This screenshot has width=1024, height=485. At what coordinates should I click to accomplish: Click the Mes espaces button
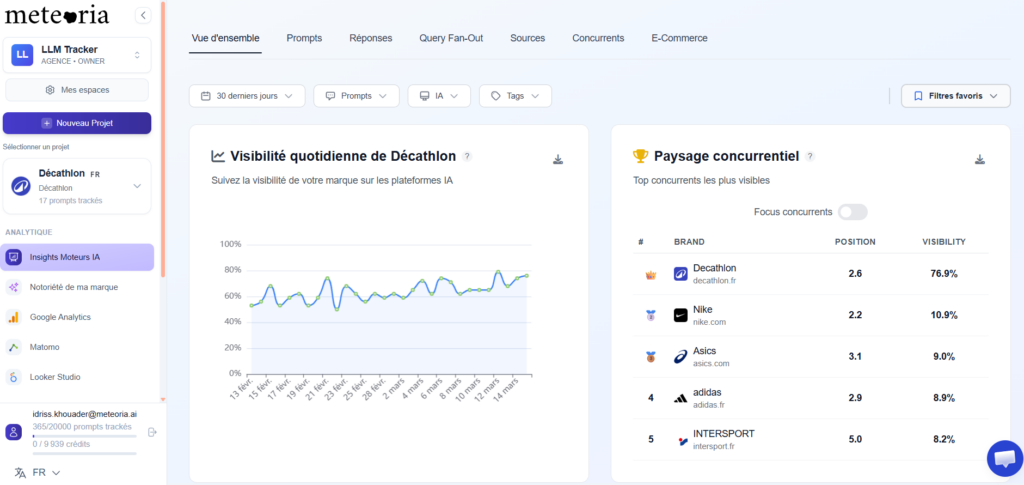coord(77,90)
